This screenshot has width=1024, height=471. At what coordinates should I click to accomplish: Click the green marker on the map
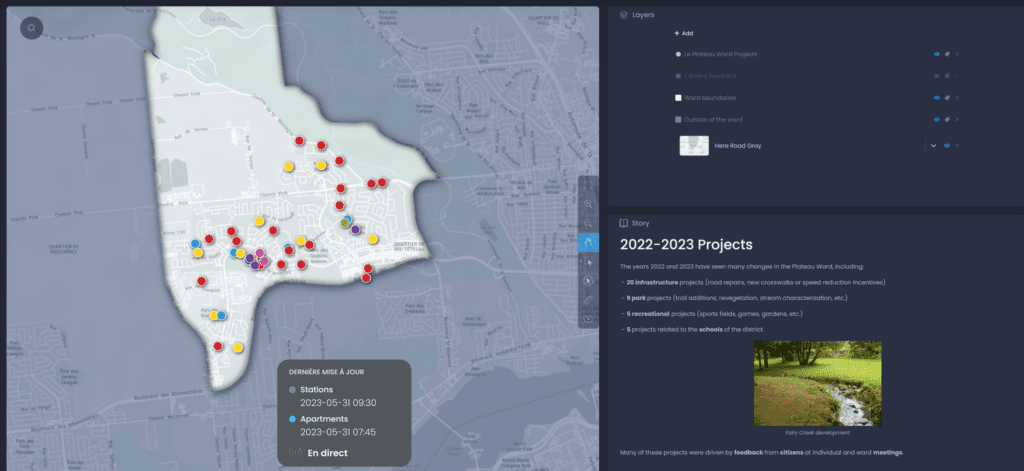point(345,223)
